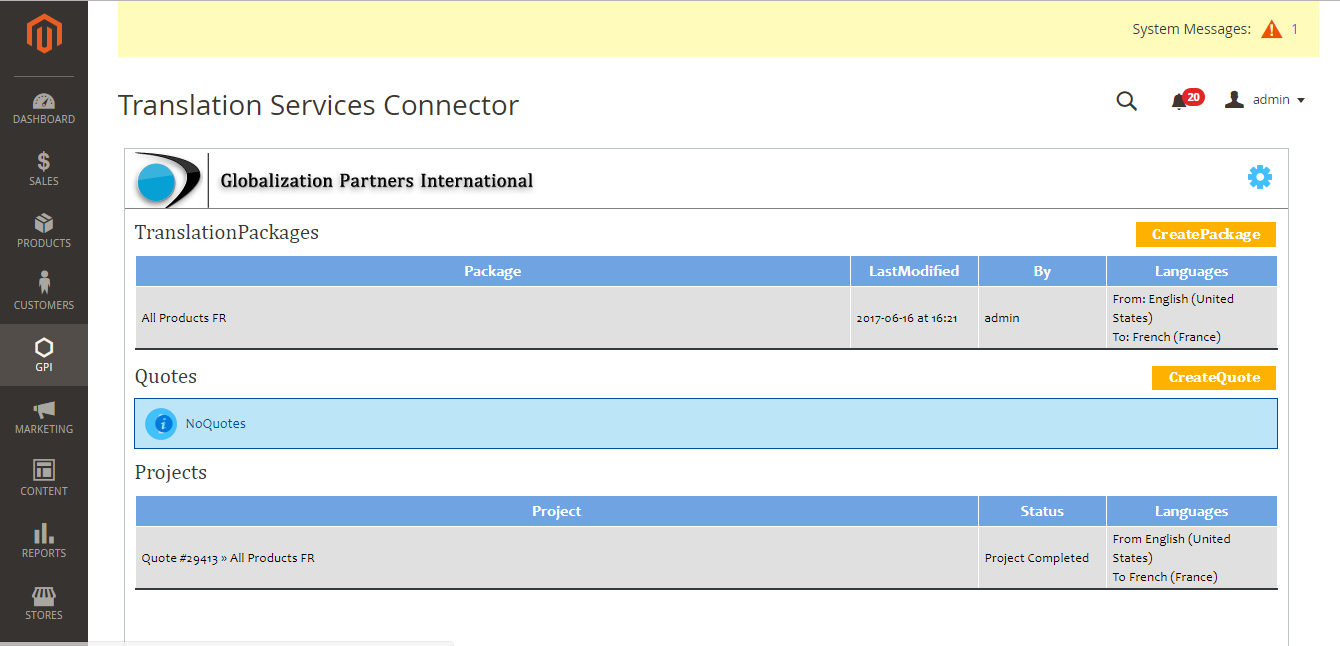Open the Products menu

coord(44,232)
